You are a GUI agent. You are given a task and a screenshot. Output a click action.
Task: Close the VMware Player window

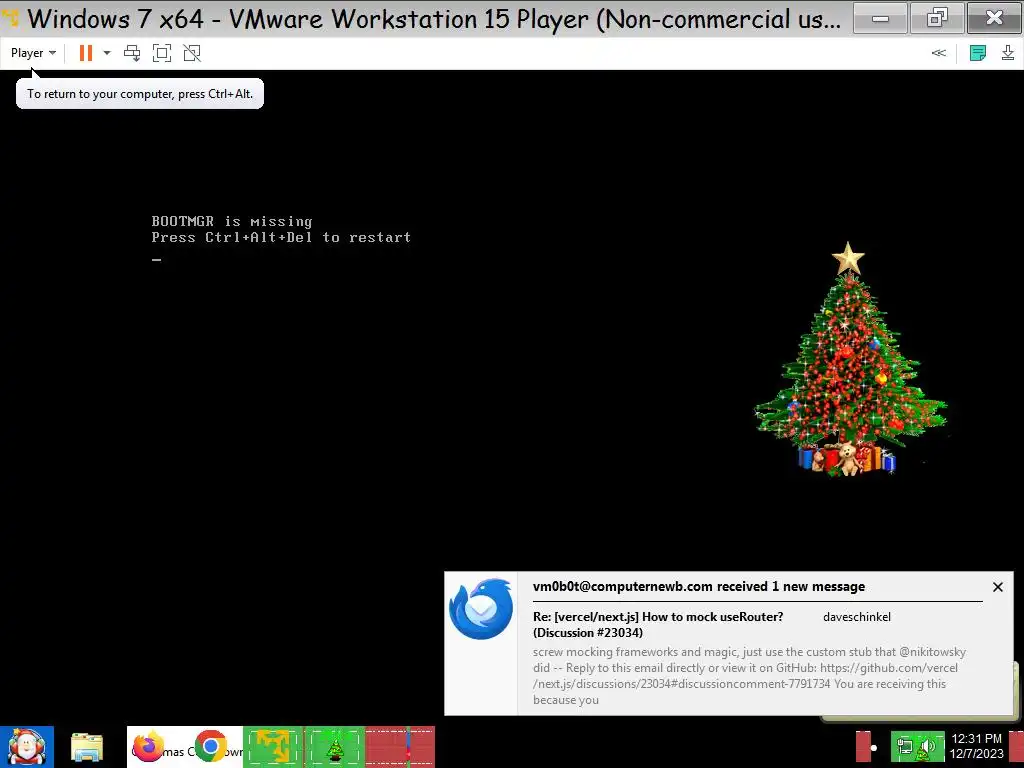pos(995,18)
